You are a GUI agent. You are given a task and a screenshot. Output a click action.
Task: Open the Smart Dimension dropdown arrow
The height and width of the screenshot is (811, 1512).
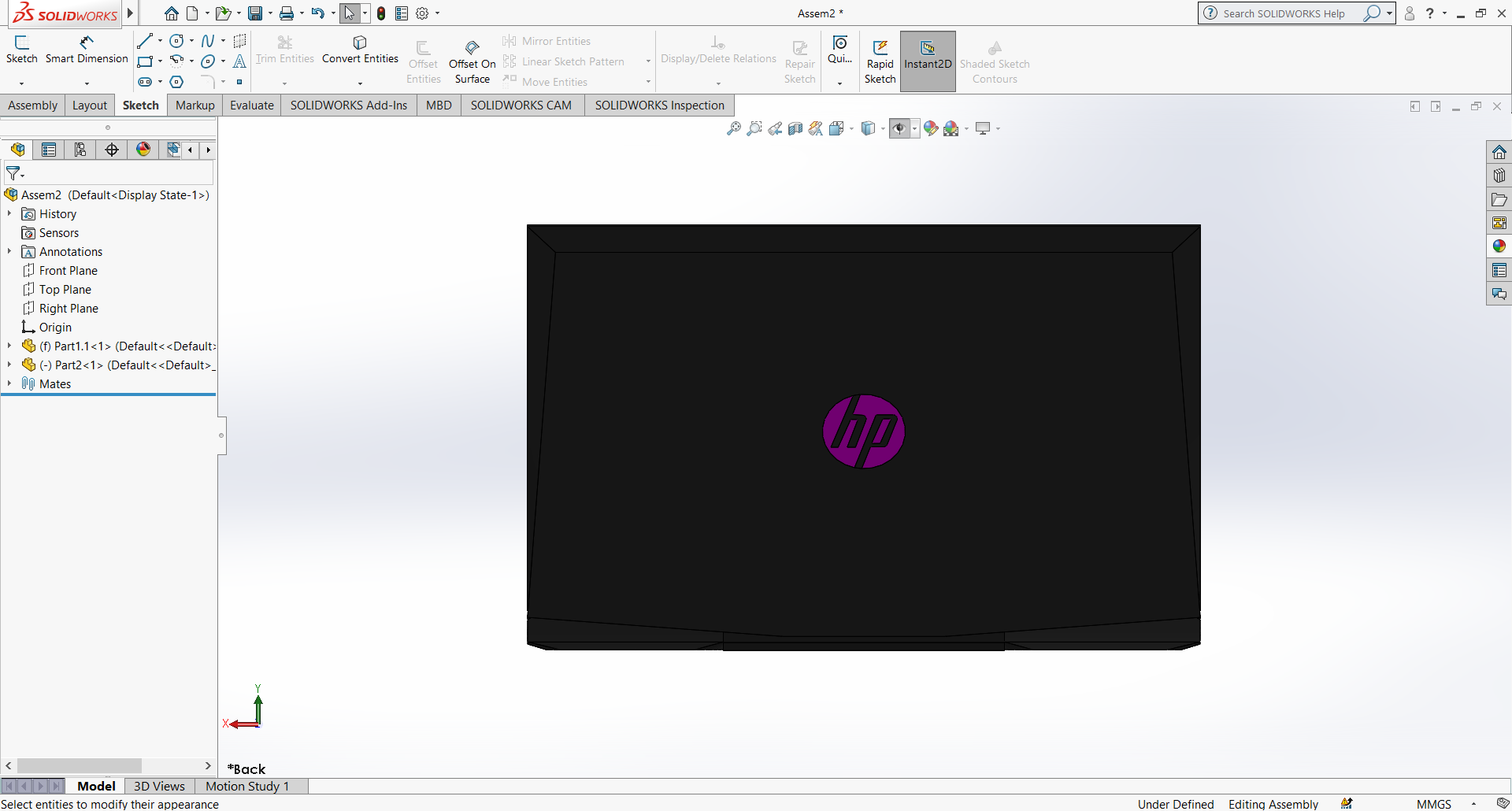click(87, 83)
